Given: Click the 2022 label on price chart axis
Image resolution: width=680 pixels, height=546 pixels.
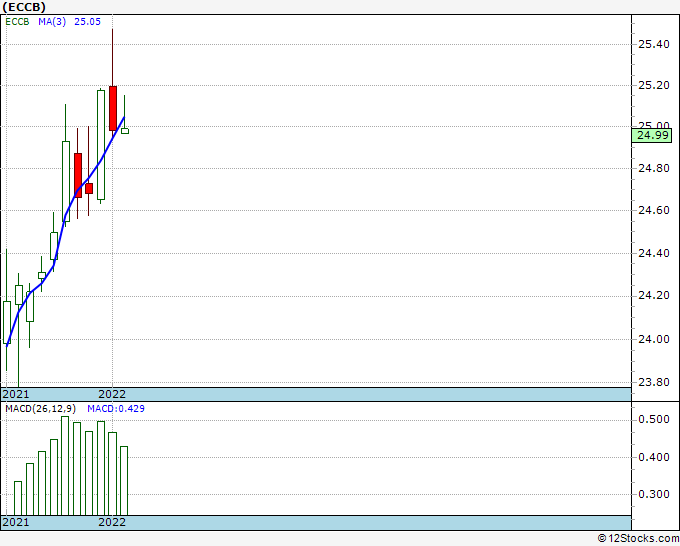Looking at the screenshot, I should 112,394.
